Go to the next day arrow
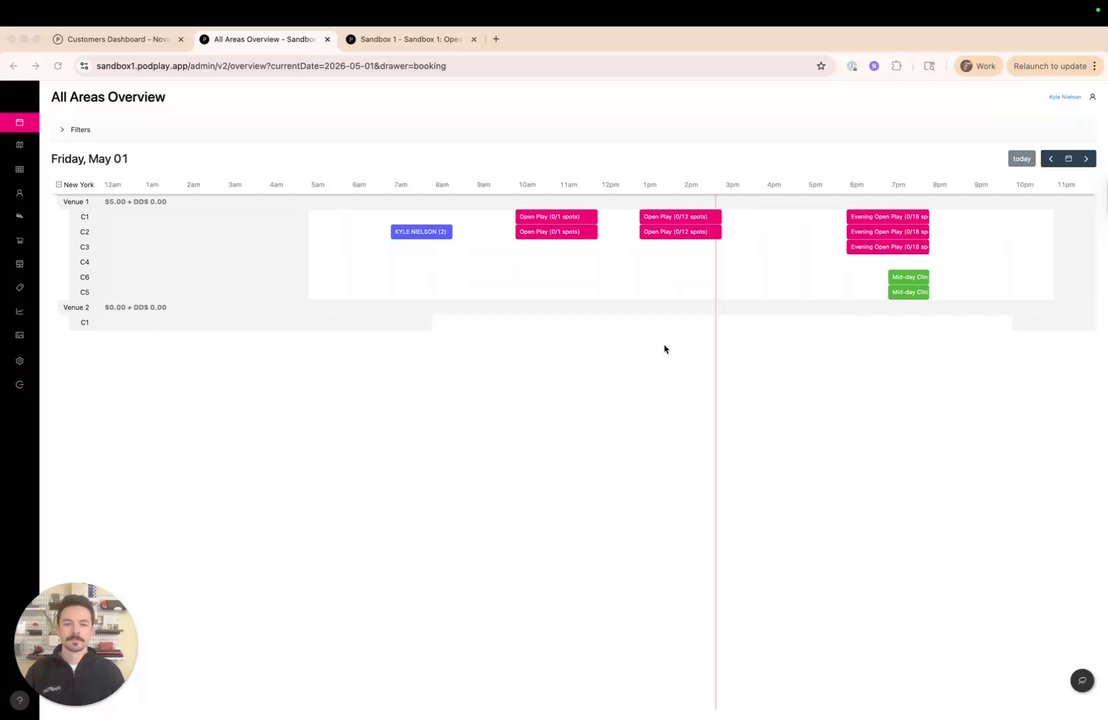Screen dimensions: 1108x720 (x=1086, y=159)
